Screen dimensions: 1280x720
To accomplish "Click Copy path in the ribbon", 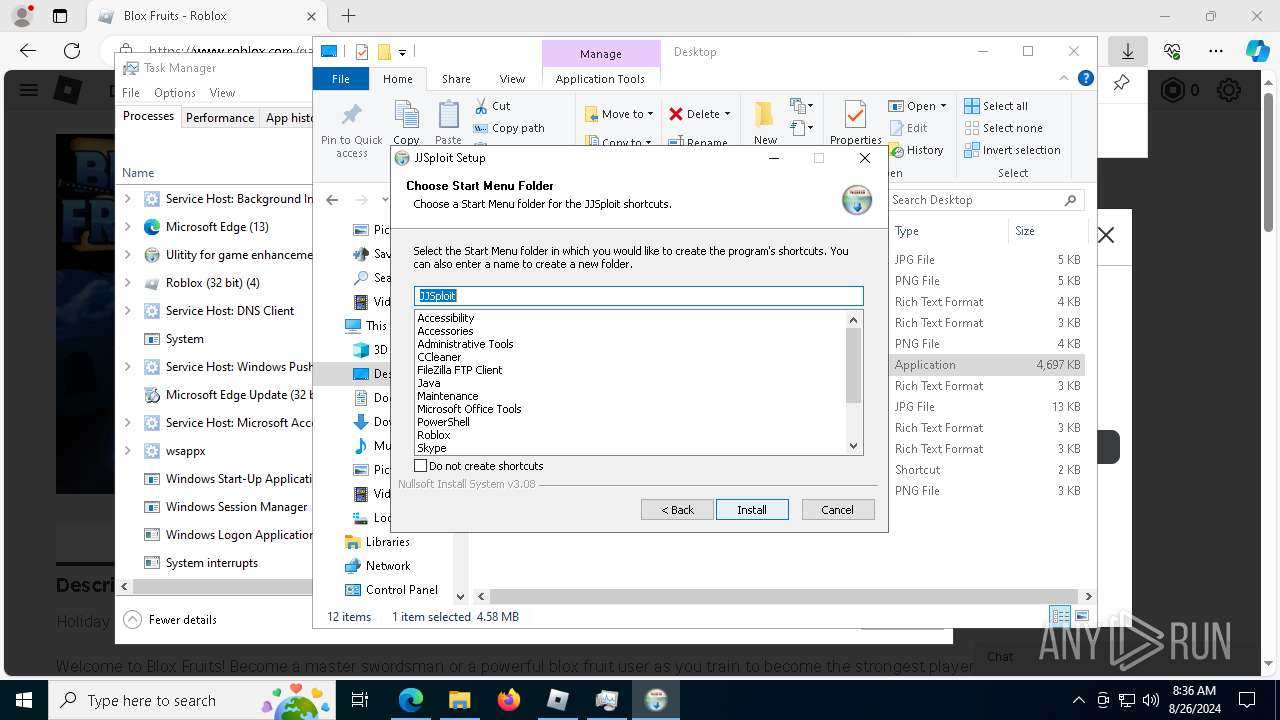I will pos(509,128).
